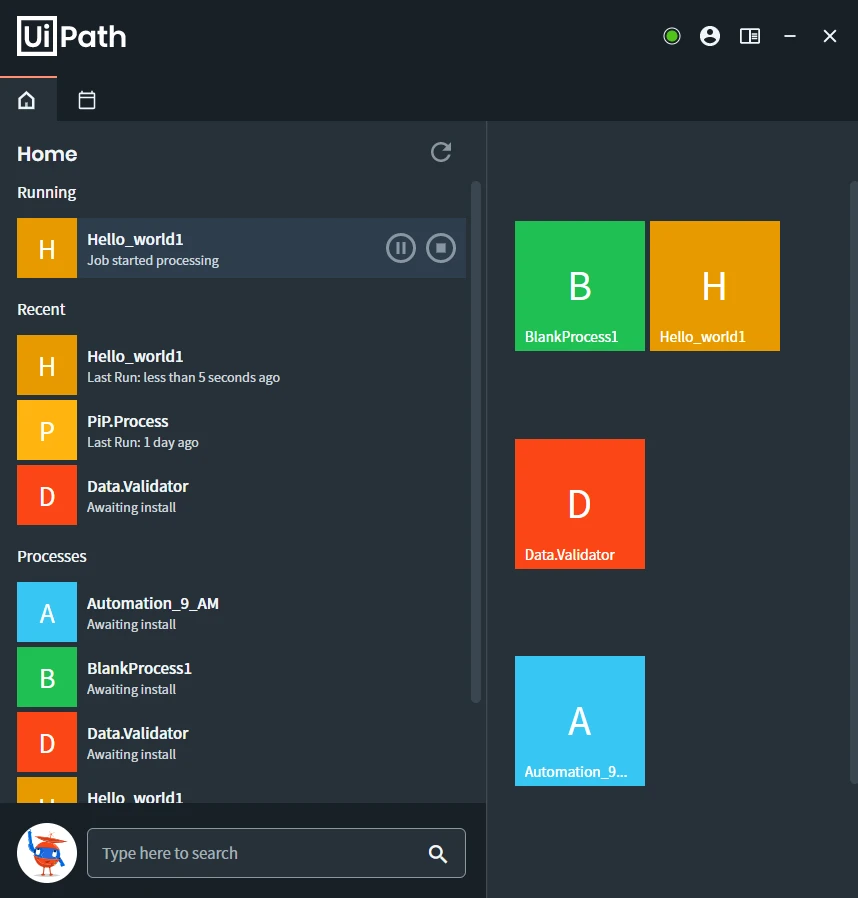Check the green connection status indicator
This screenshot has height=898, width=858.
pos(671,36)
